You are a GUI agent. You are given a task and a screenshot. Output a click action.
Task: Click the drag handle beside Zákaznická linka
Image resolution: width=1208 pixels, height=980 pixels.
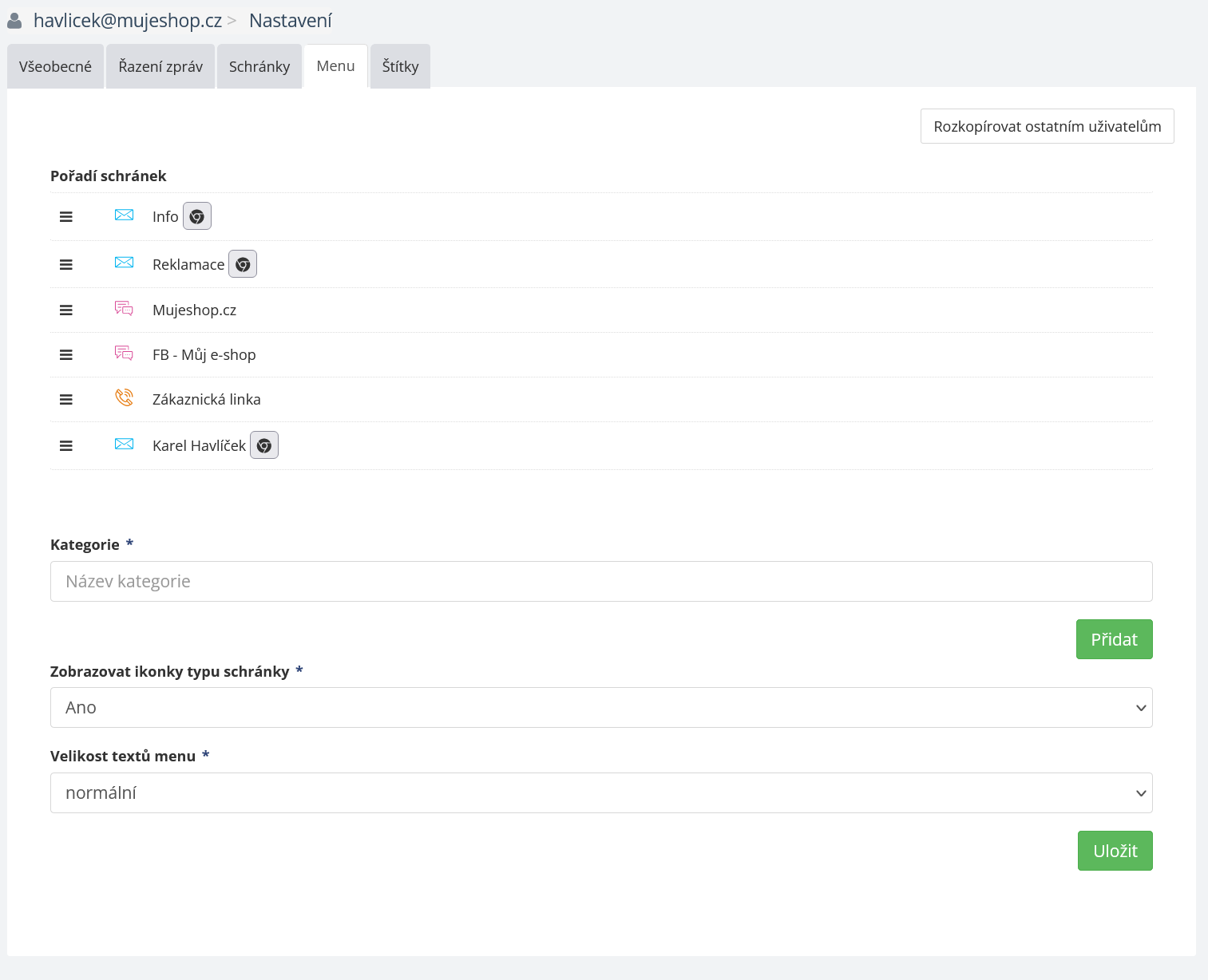66,400
